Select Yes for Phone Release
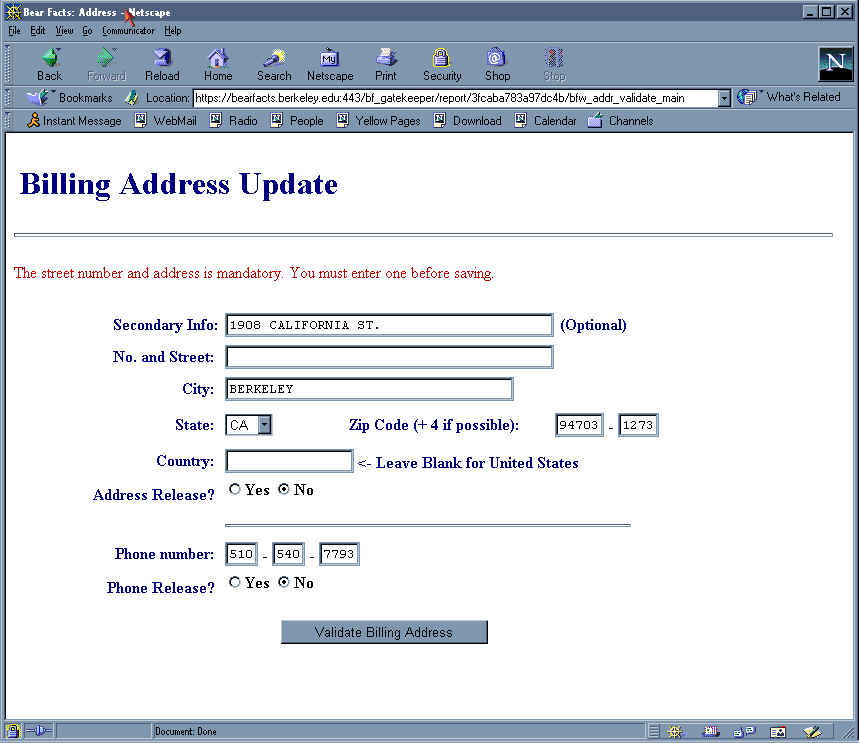Viewport: 859px width, 743px height. click(x=235, y=583)
